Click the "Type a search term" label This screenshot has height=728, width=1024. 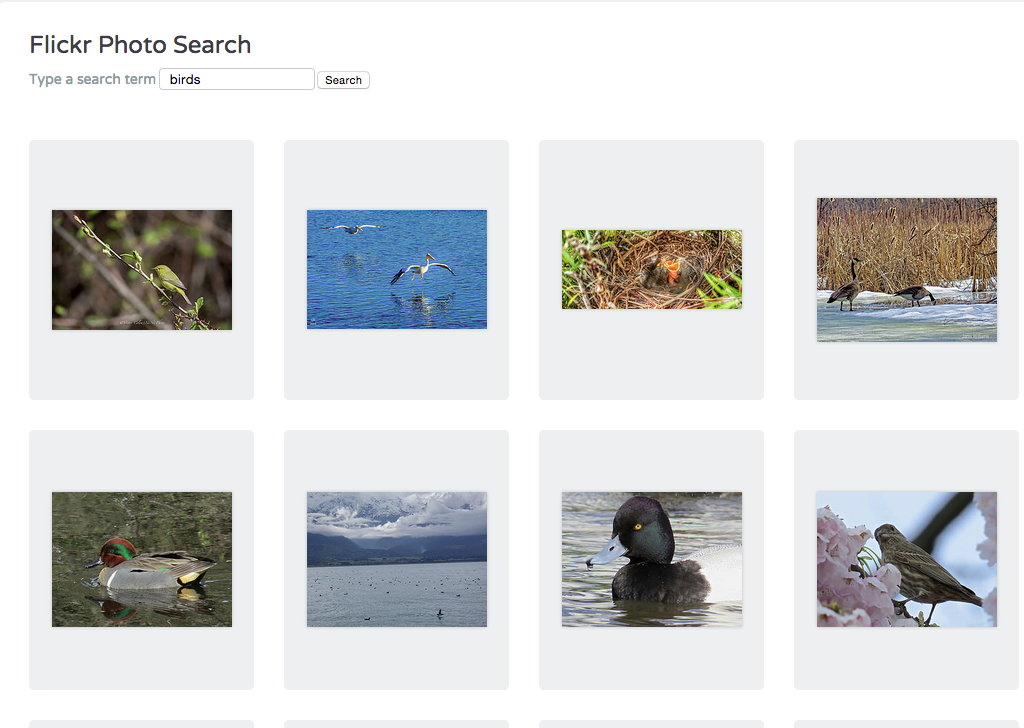[x=92, y=79]
